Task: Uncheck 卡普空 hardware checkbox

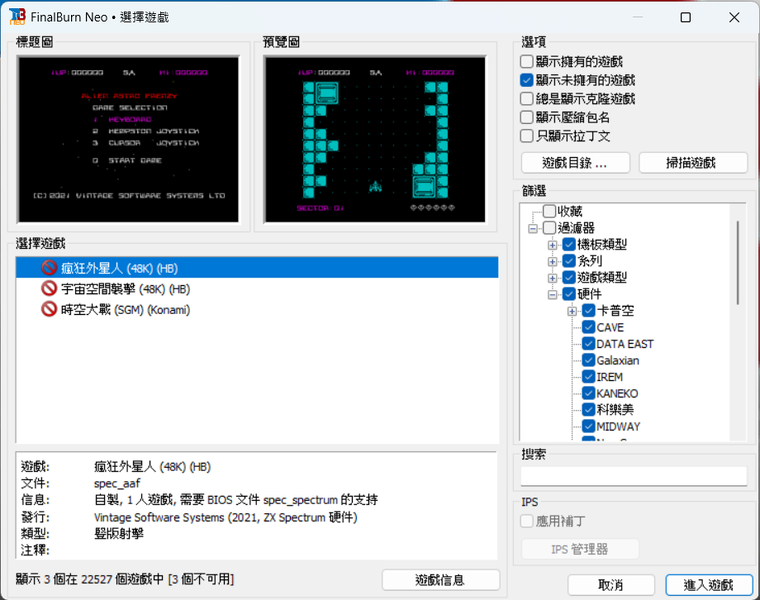Action: click(x=588, y=311)
